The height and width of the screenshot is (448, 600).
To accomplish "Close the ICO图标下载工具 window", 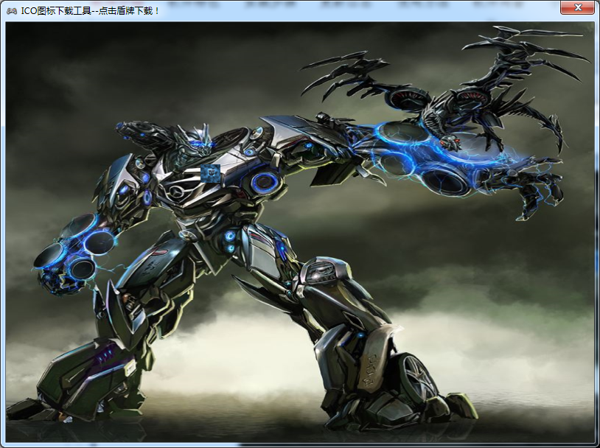I will (578, 9).
